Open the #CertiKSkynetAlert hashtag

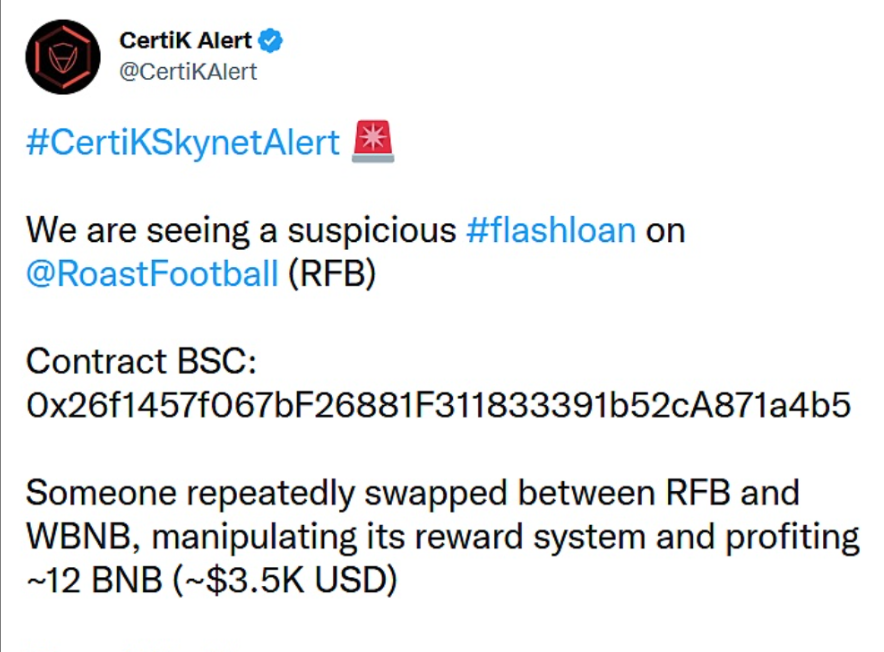(x=183, y=143)
